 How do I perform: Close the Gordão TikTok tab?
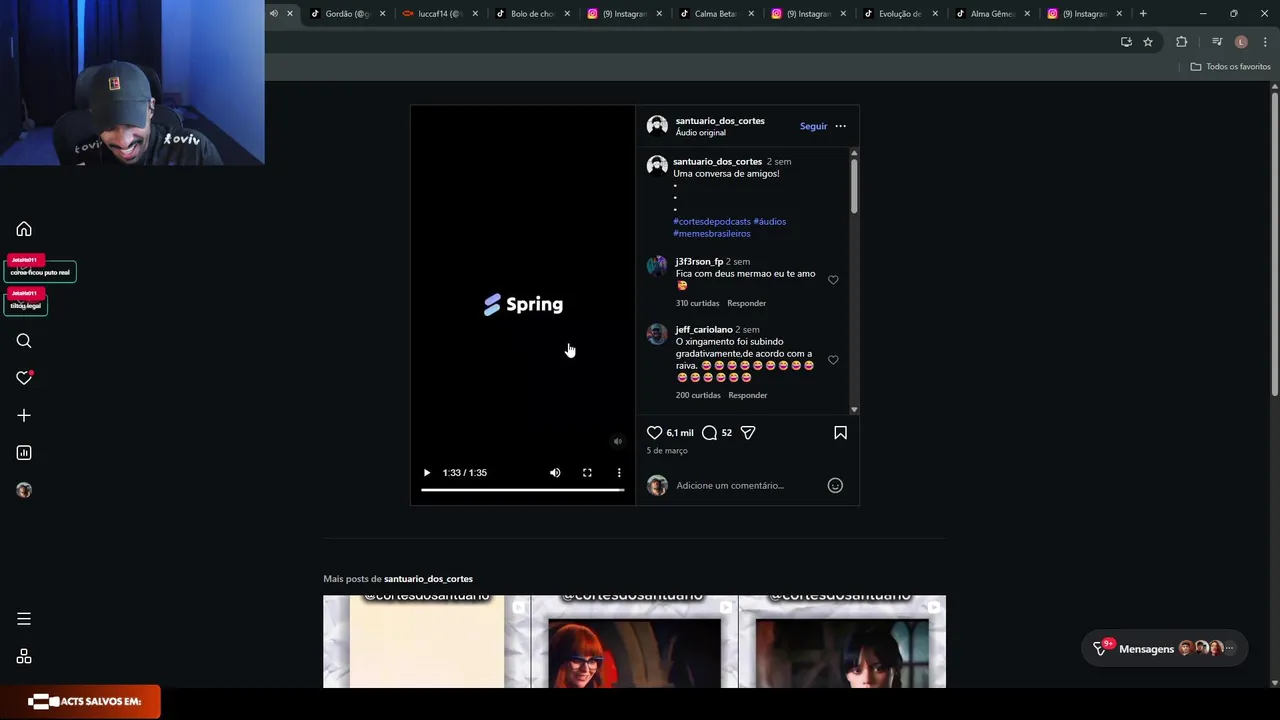382,14
